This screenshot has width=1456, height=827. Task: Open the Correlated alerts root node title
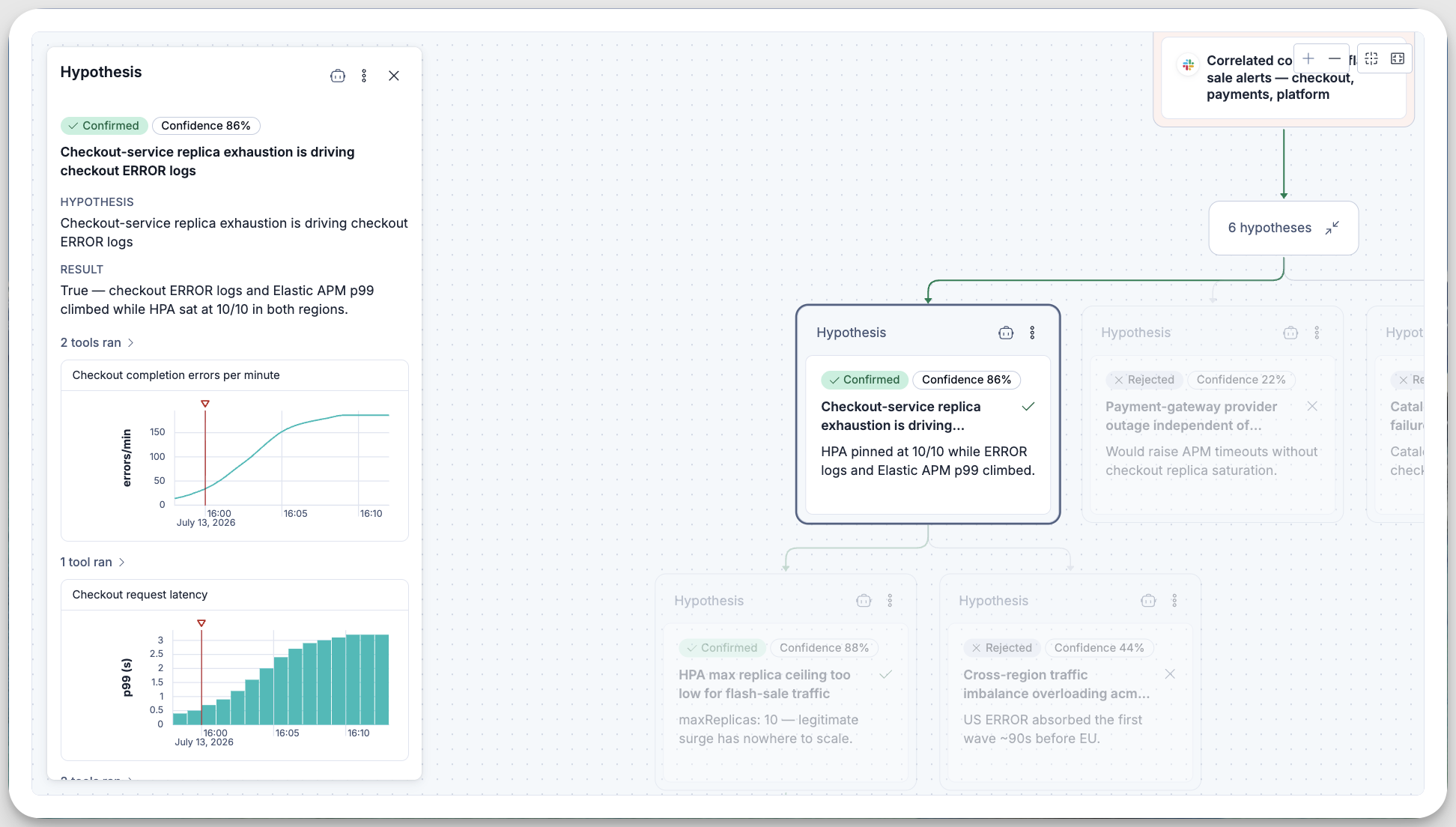click(x=1281, y=77)
